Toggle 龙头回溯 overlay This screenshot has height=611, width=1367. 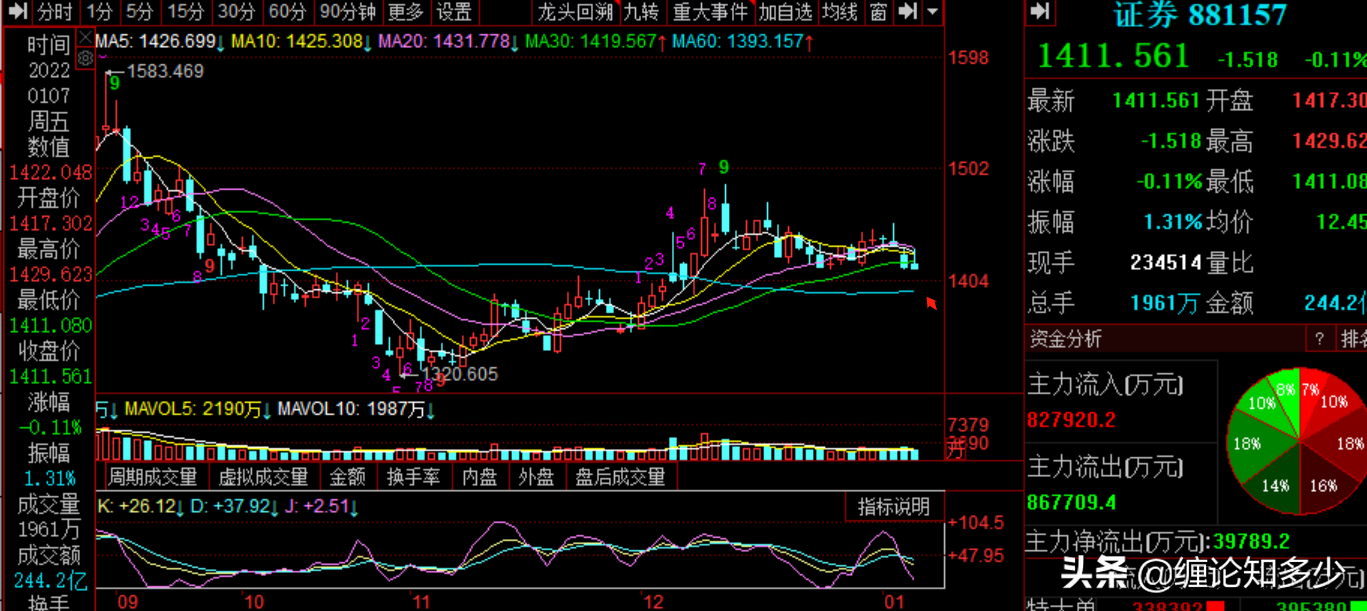click(x=574, y=12)
